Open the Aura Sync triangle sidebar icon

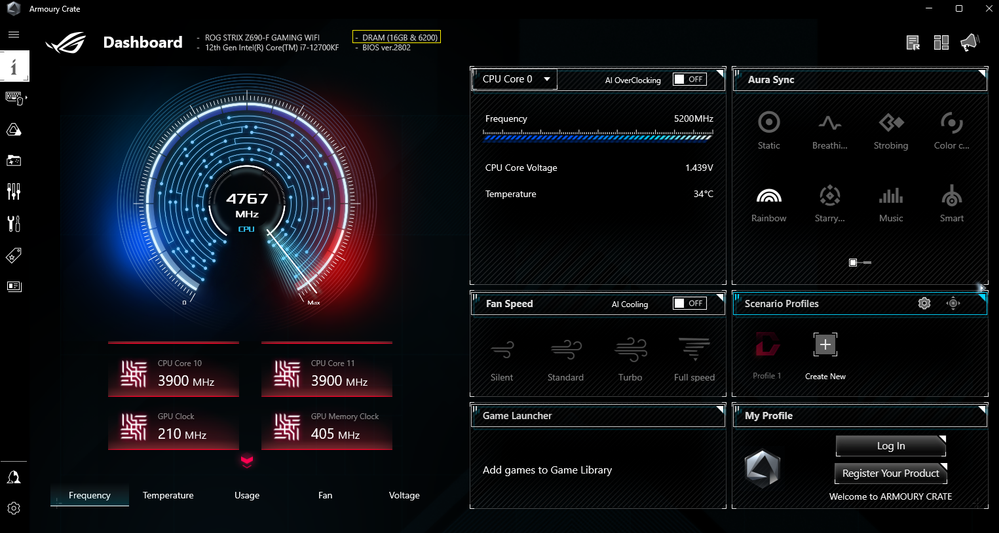14,130
